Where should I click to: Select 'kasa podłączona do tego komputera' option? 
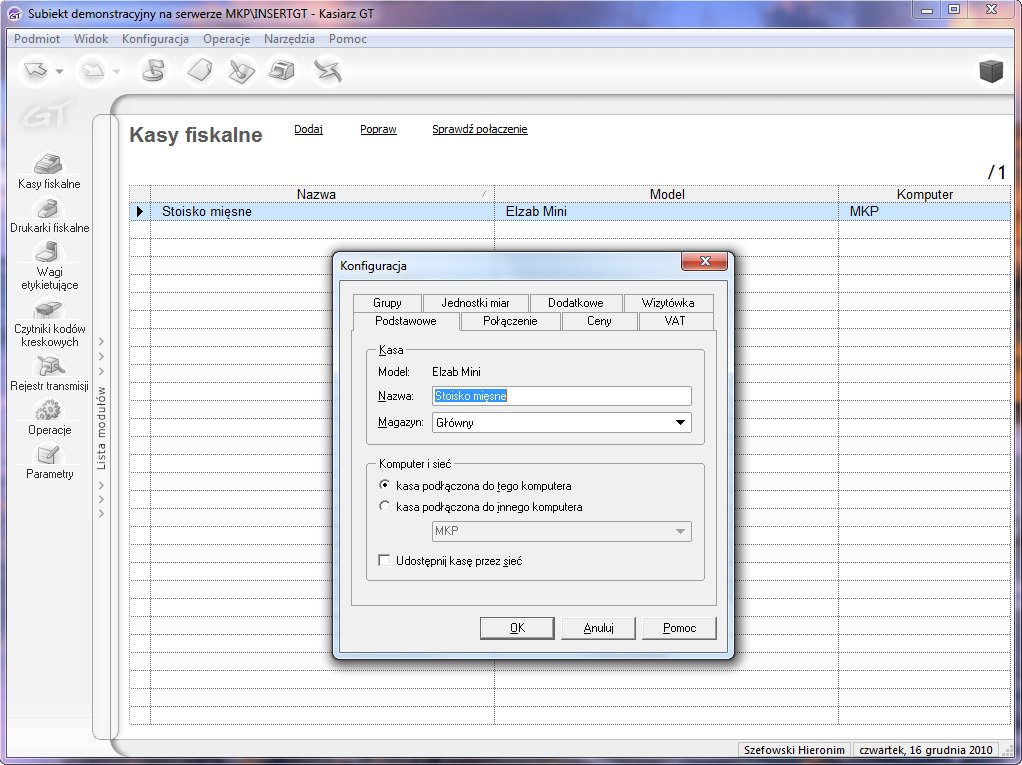[x=385, y=485]
